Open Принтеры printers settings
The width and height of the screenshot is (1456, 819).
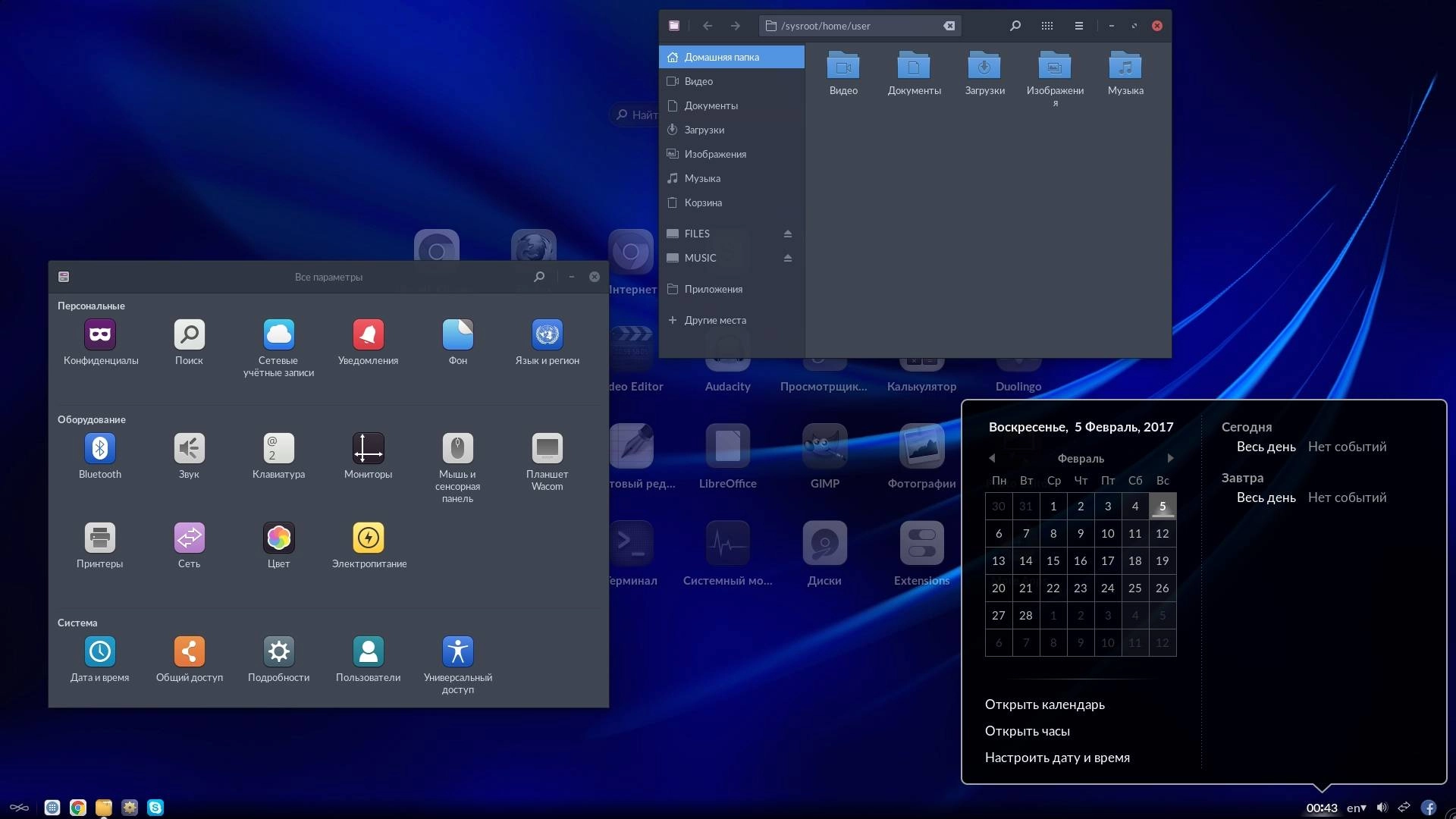100,538
